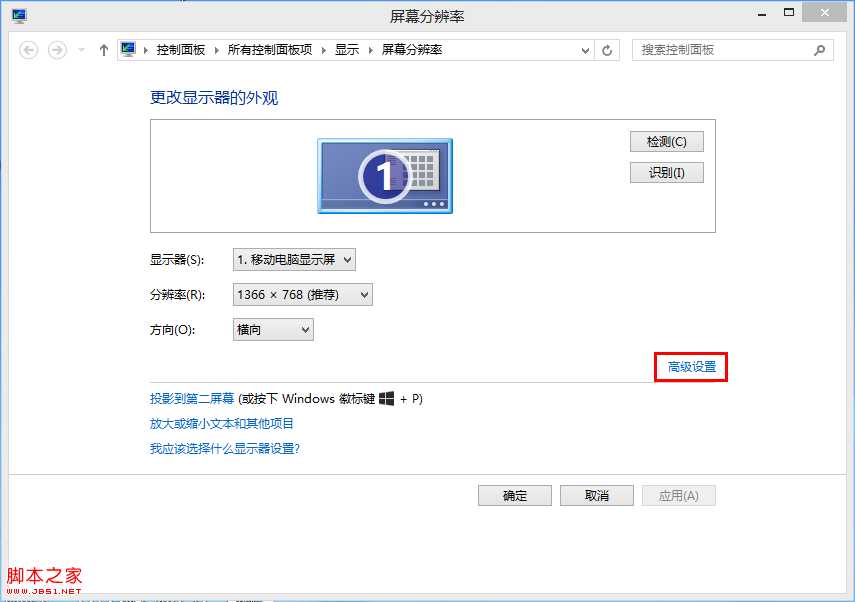The image size is (855, 602).
Task: Expand the address bar history dropdown
Action: tap(585, 51)
